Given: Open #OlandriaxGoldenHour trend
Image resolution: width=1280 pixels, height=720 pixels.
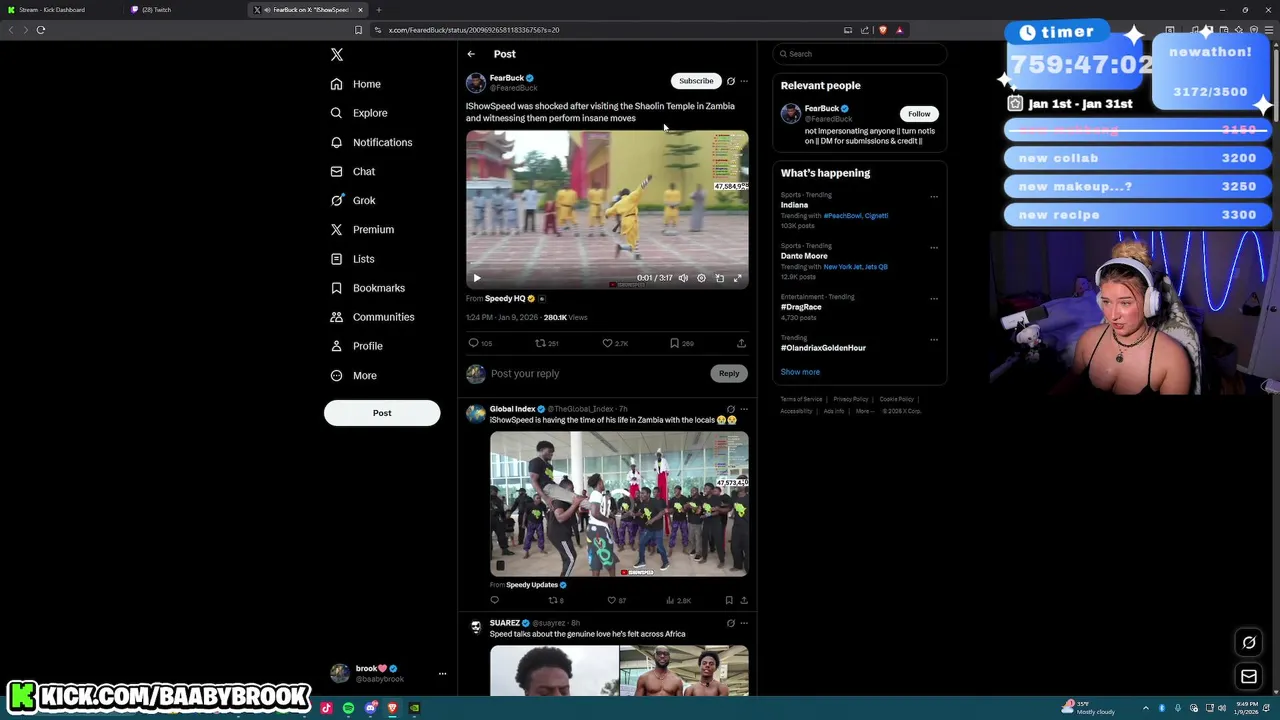Looking at the screenshot, I should click(823, 348).
